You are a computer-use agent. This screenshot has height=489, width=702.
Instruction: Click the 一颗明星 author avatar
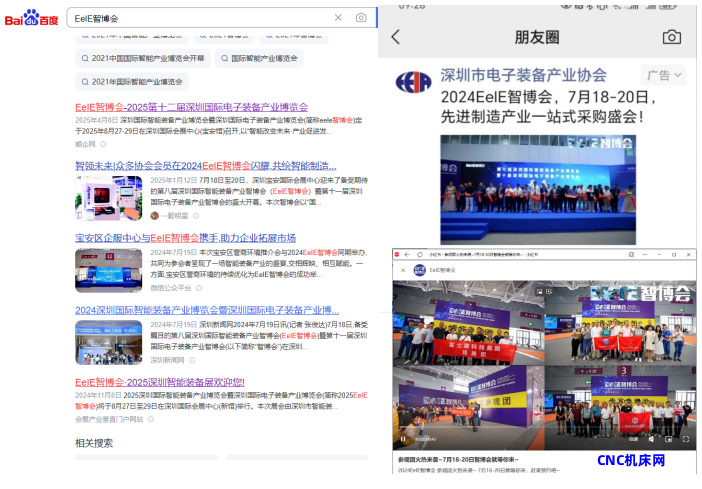point(154,216)
